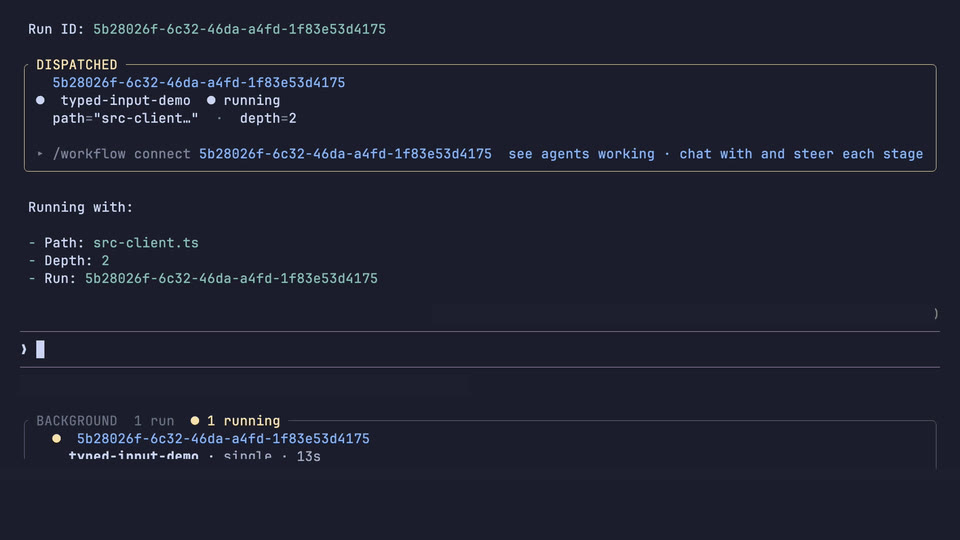Click the '1 run' count in BACKGROUND header
960x540 pixels.
tap(154, 421)
